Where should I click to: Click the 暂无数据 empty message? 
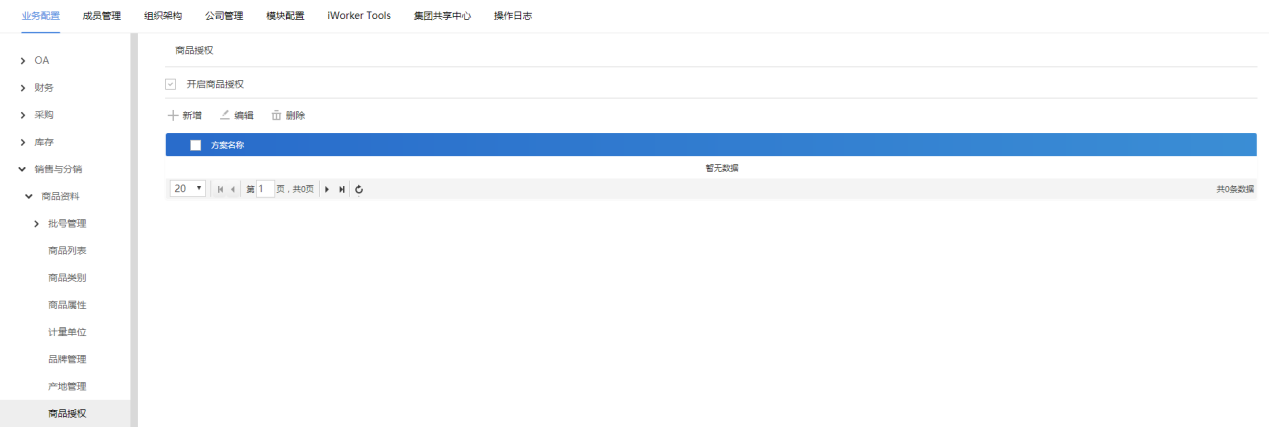722,168
